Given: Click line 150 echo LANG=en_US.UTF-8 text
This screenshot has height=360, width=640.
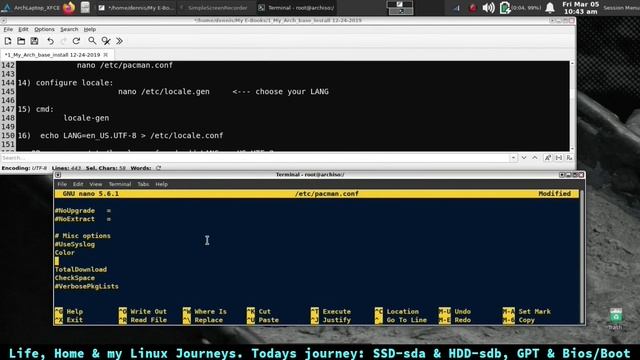Looking at the screenshot, I should [132, 136].
